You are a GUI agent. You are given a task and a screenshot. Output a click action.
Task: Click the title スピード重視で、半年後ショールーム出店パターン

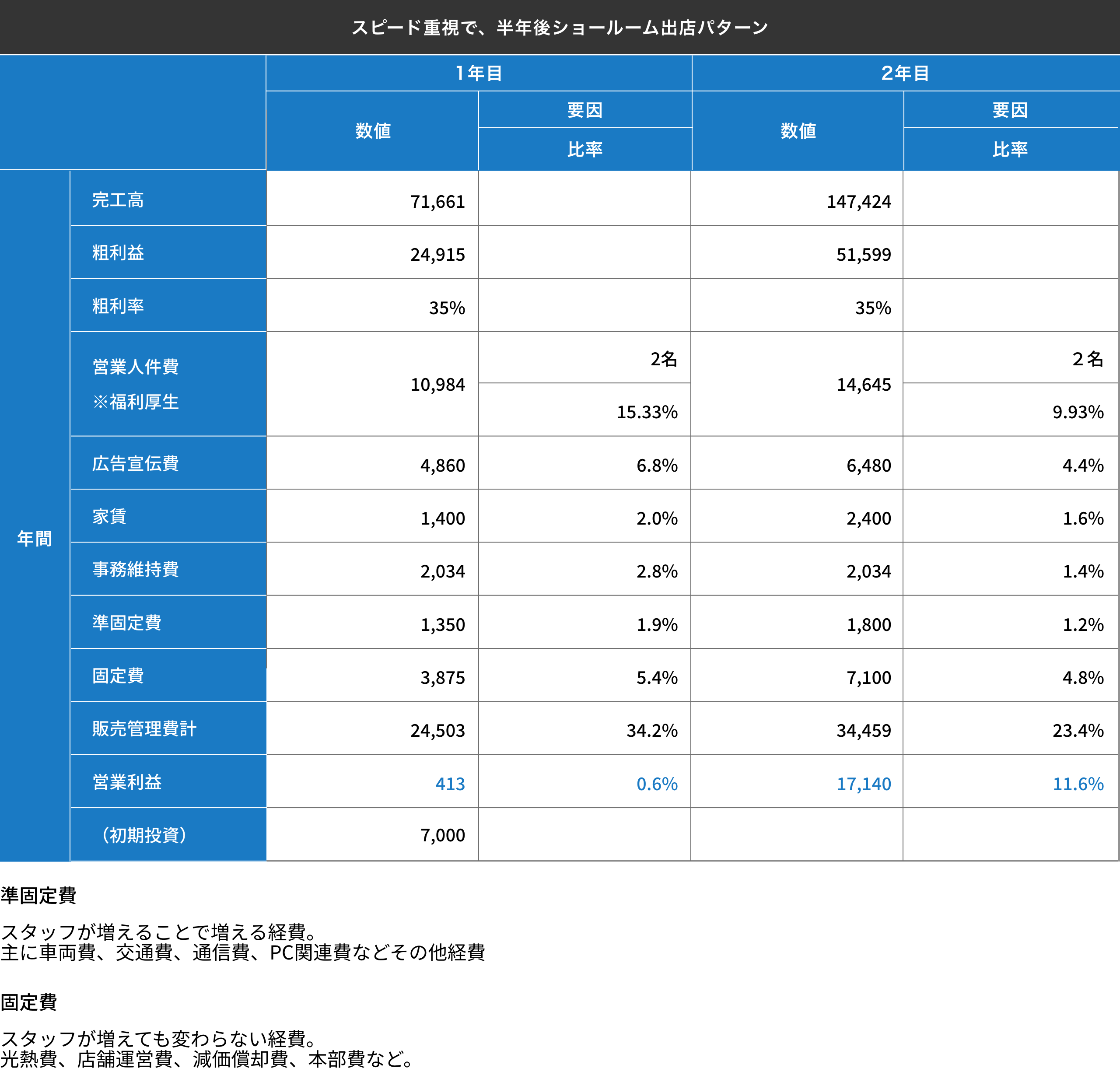coord(560,28)
